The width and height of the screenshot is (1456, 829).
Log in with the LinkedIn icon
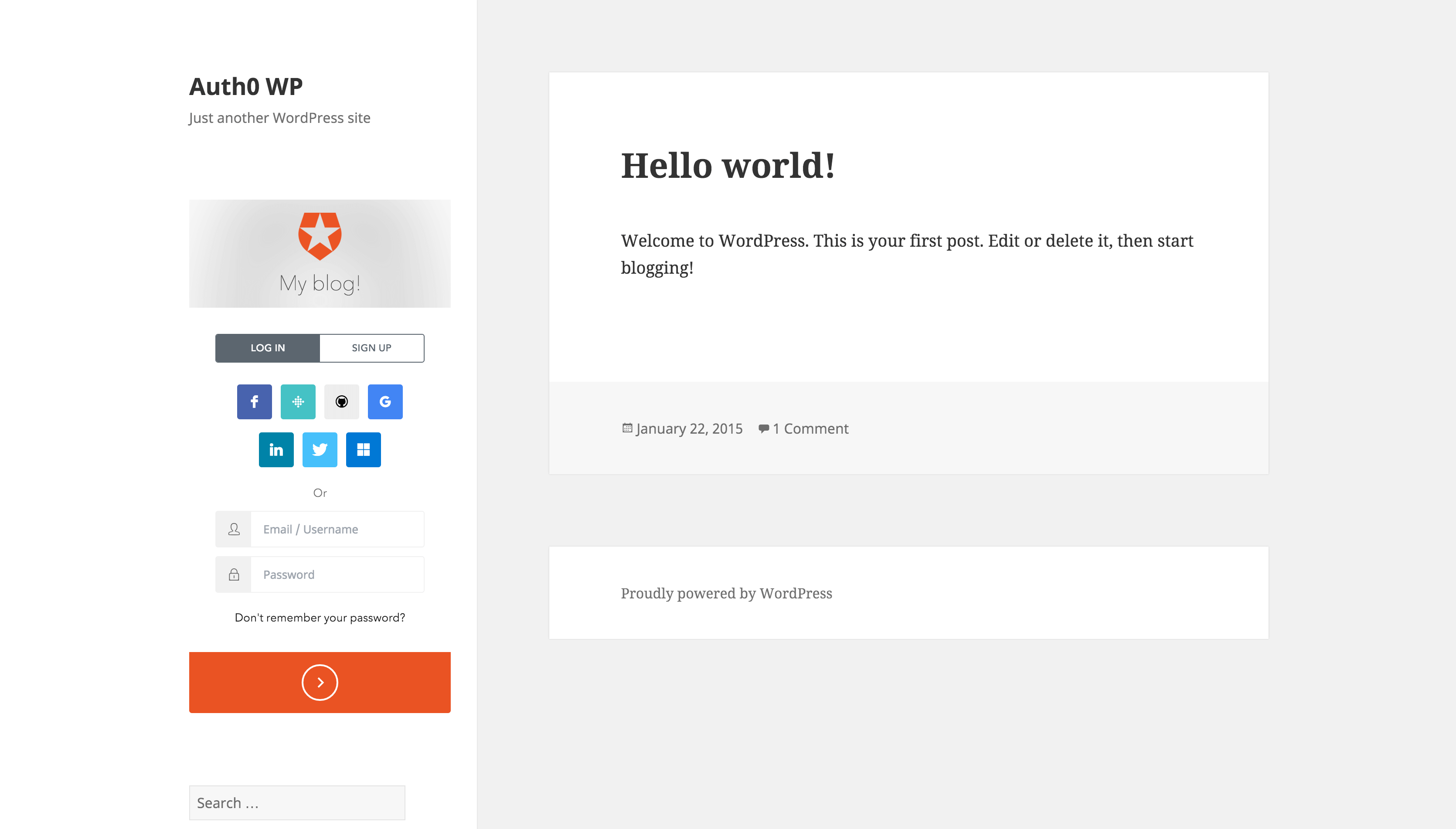276,450
